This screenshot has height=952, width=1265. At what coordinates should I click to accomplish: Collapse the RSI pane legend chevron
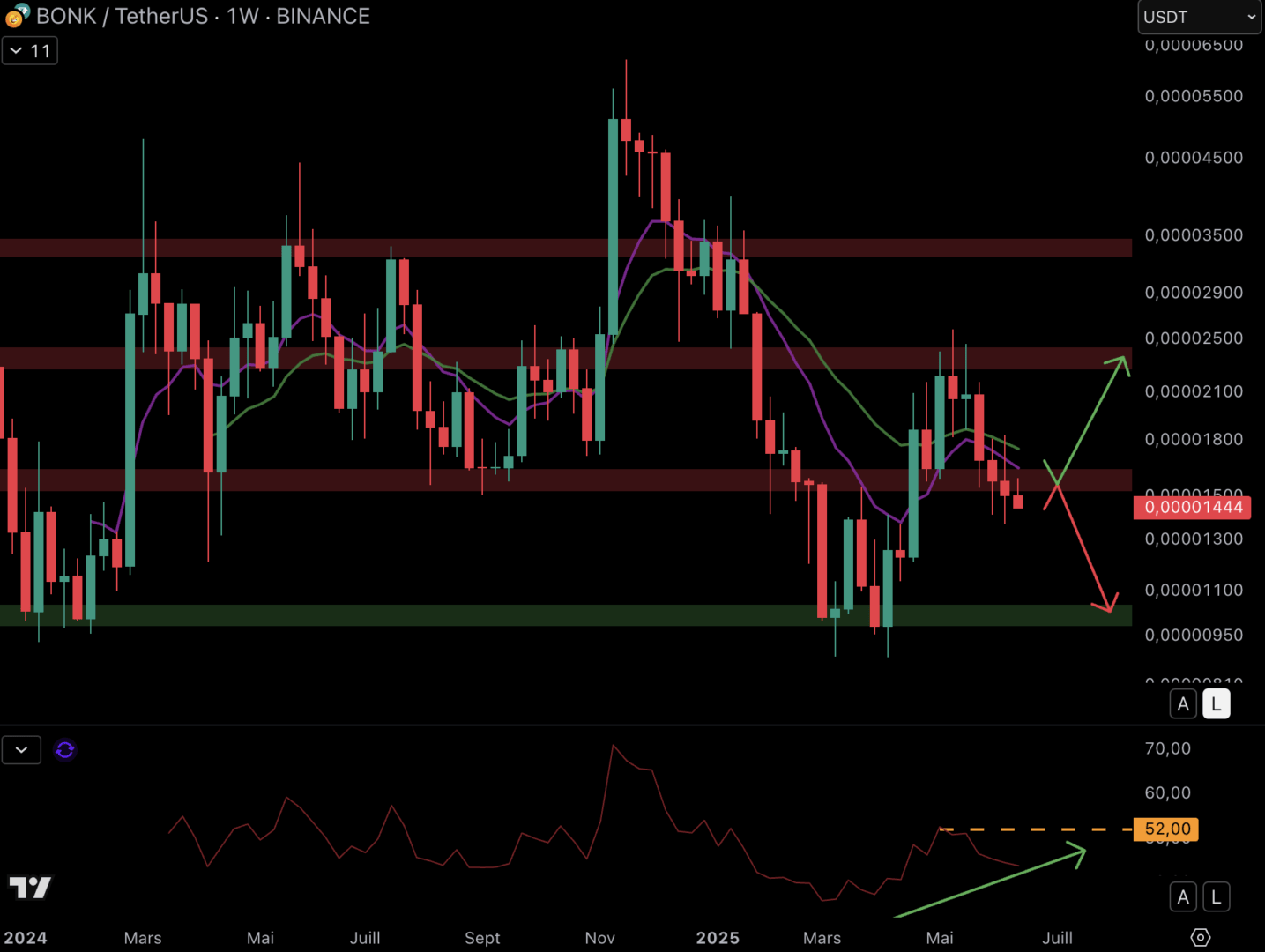[x=21, y=750]
